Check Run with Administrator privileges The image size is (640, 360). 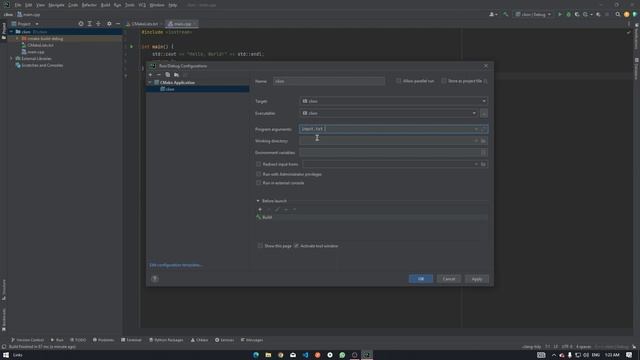[x=258, y=174]
